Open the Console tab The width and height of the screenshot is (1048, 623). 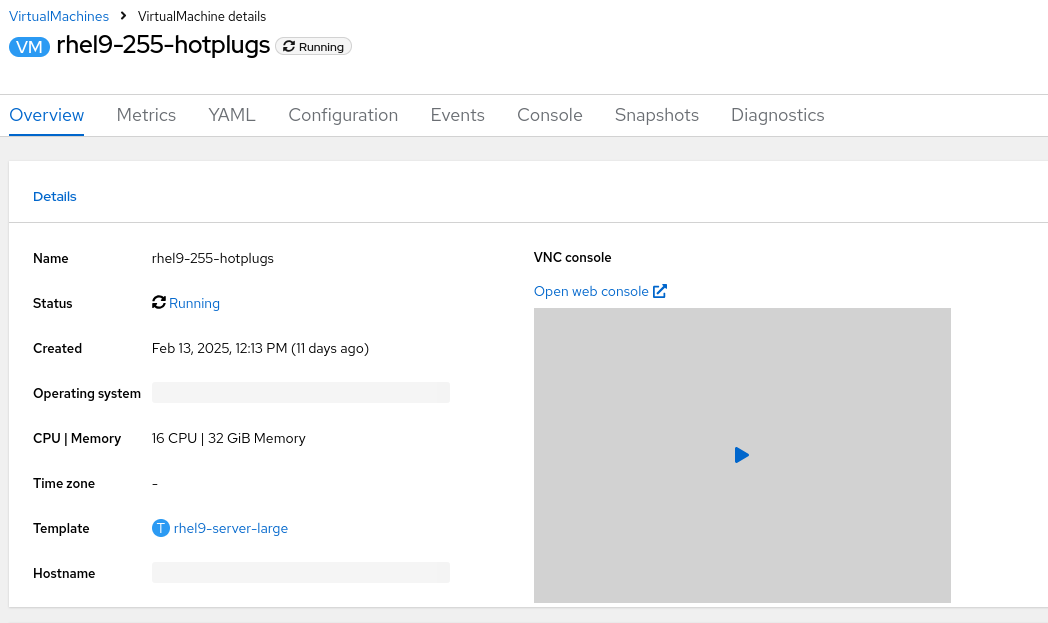(x=549, y=115)
